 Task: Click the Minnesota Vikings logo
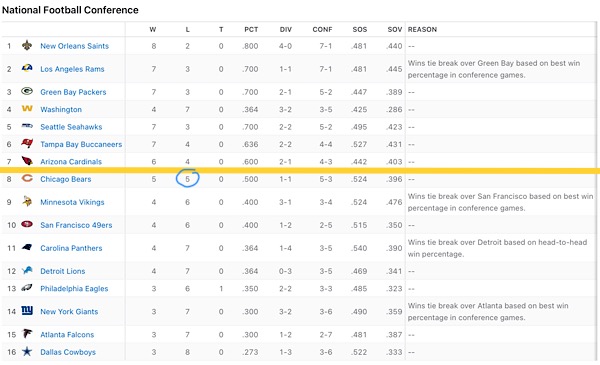tap(27, 201)
